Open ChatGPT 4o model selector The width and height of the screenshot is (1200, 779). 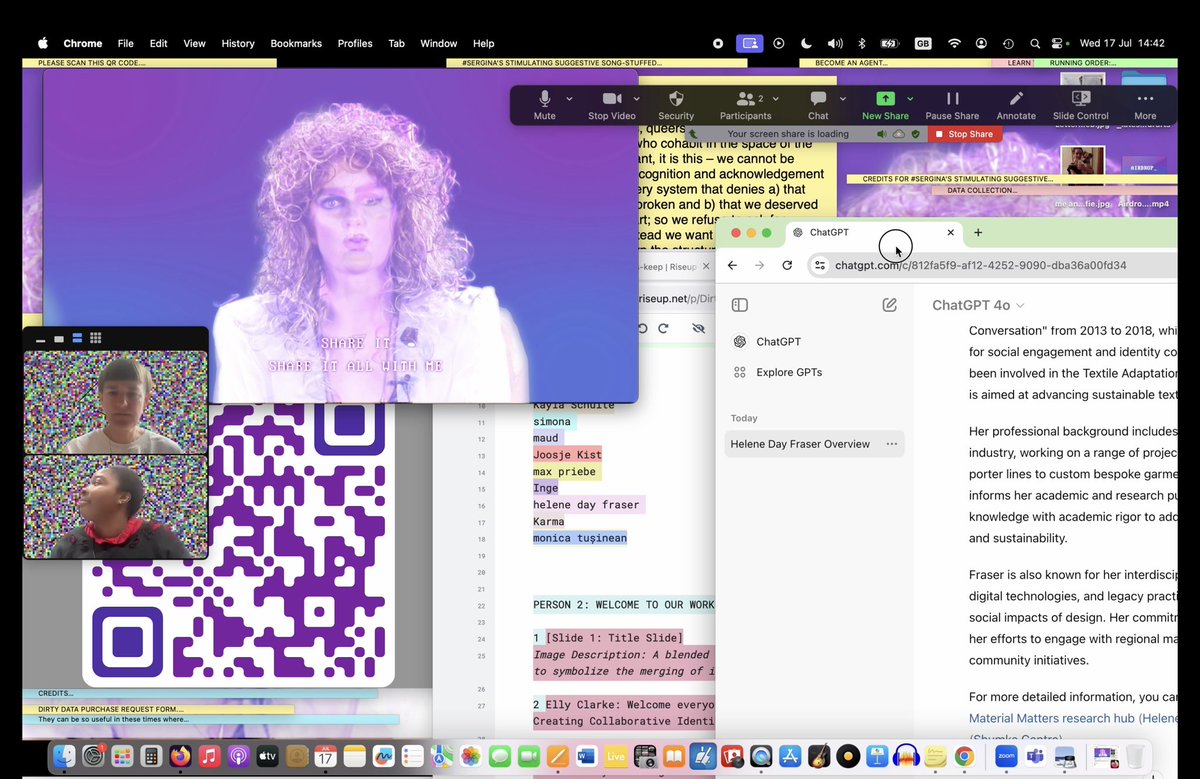pos(978,305)
